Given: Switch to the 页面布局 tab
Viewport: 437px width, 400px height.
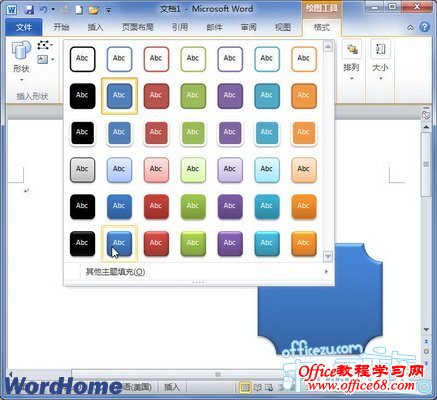Looking at the screenshot, I should coord(138,27).
